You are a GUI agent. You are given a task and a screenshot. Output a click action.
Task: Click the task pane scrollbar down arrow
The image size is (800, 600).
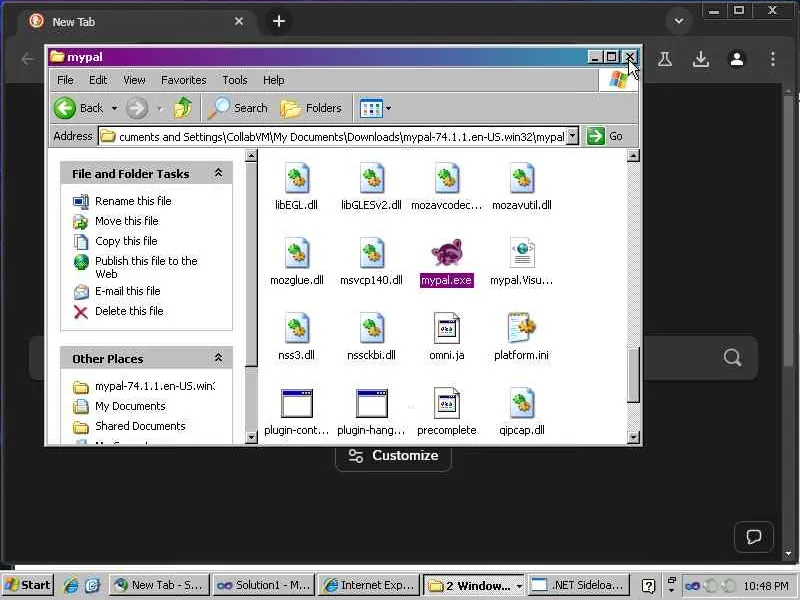point(251,437)
